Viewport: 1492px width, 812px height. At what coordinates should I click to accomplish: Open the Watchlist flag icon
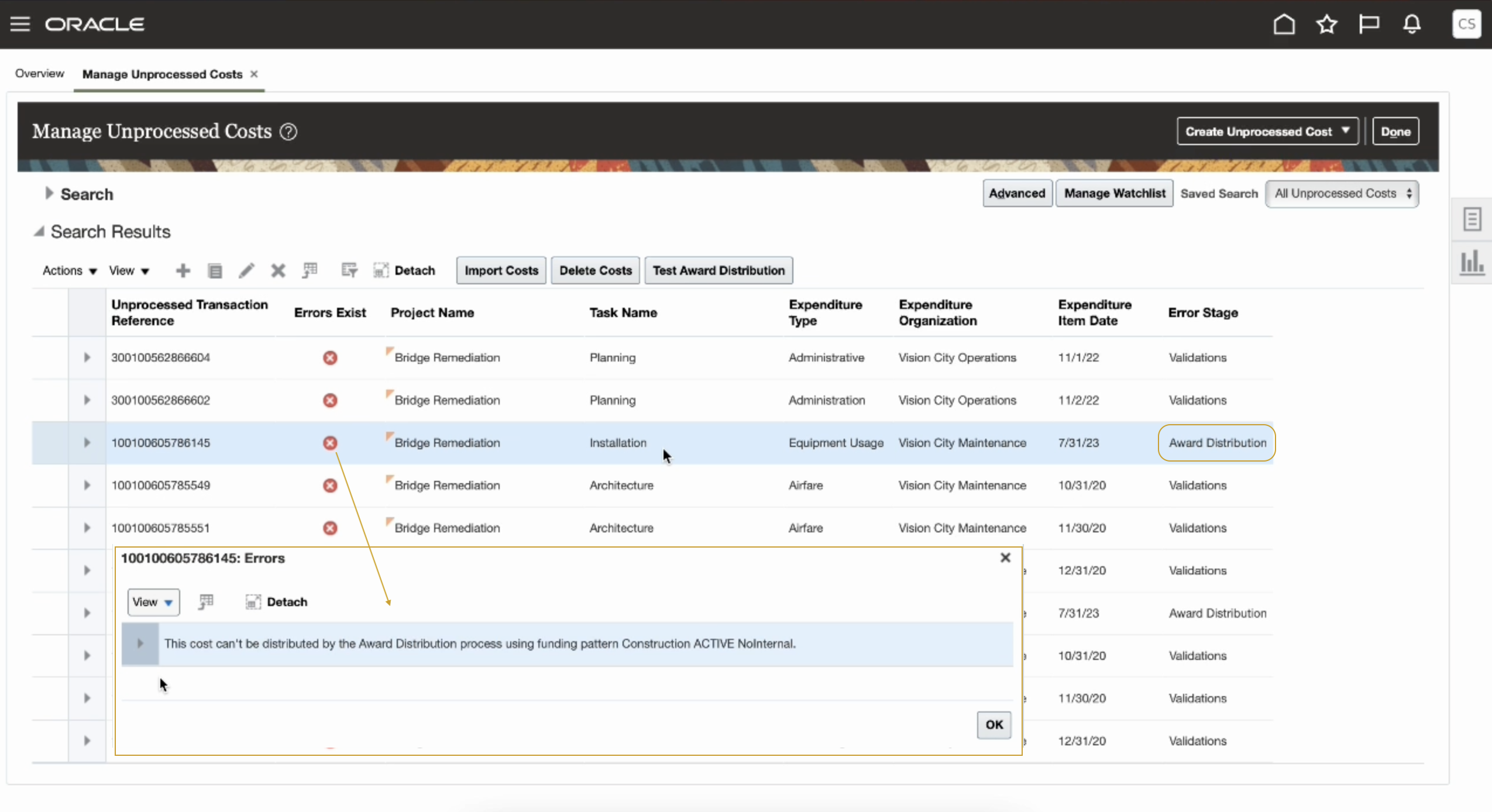1369,24
